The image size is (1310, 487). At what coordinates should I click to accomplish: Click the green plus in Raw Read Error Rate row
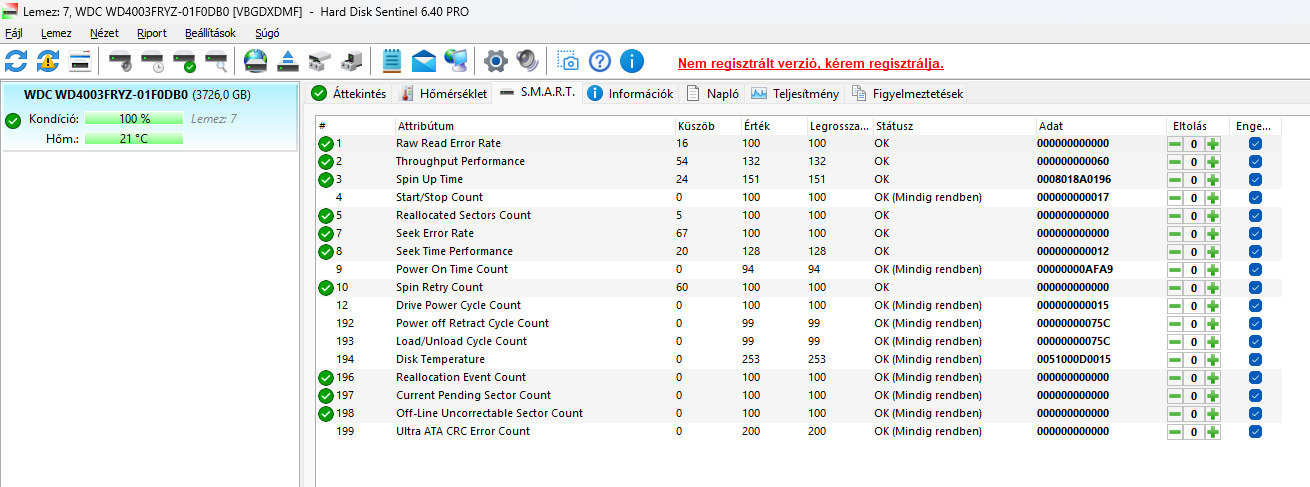tap(1213, 144)
